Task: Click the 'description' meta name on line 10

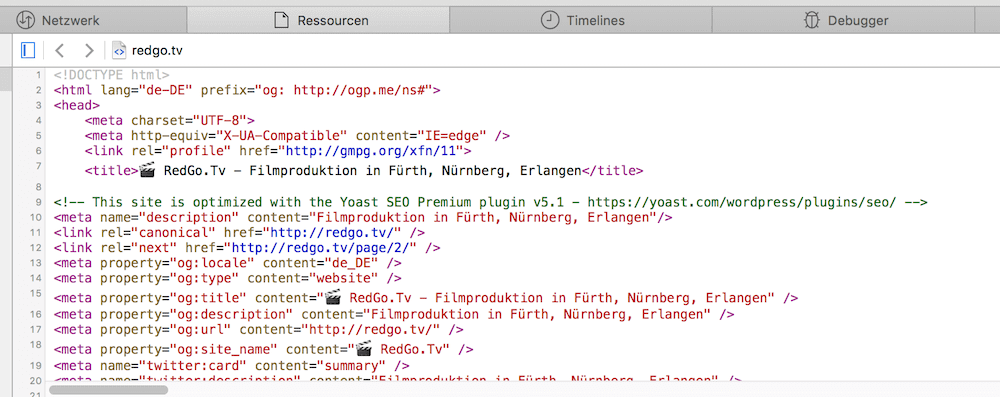Action: point(189,218)
